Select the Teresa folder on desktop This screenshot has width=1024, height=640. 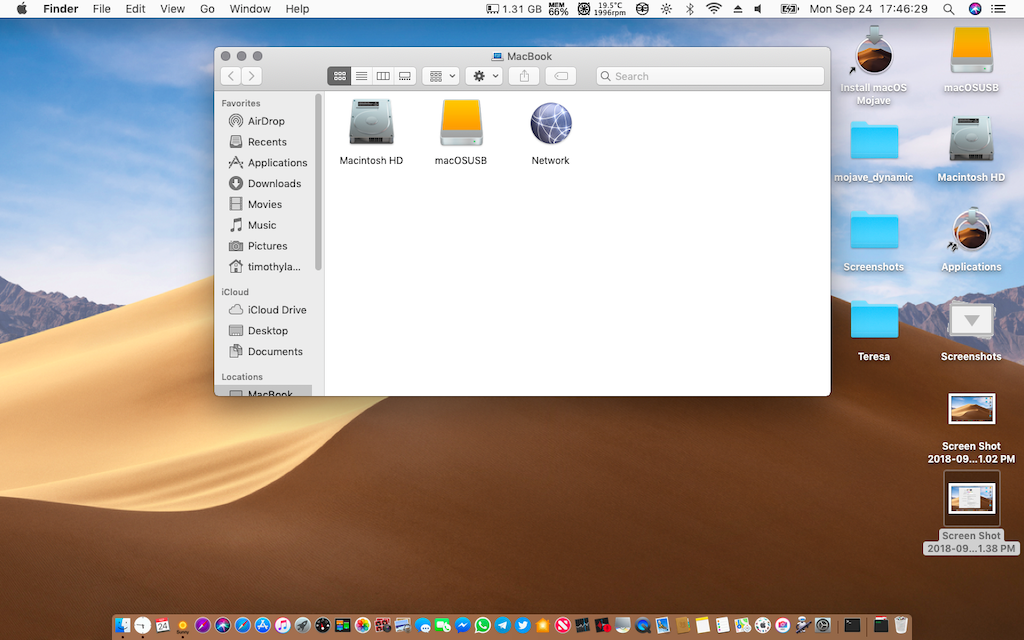point(874,319)
